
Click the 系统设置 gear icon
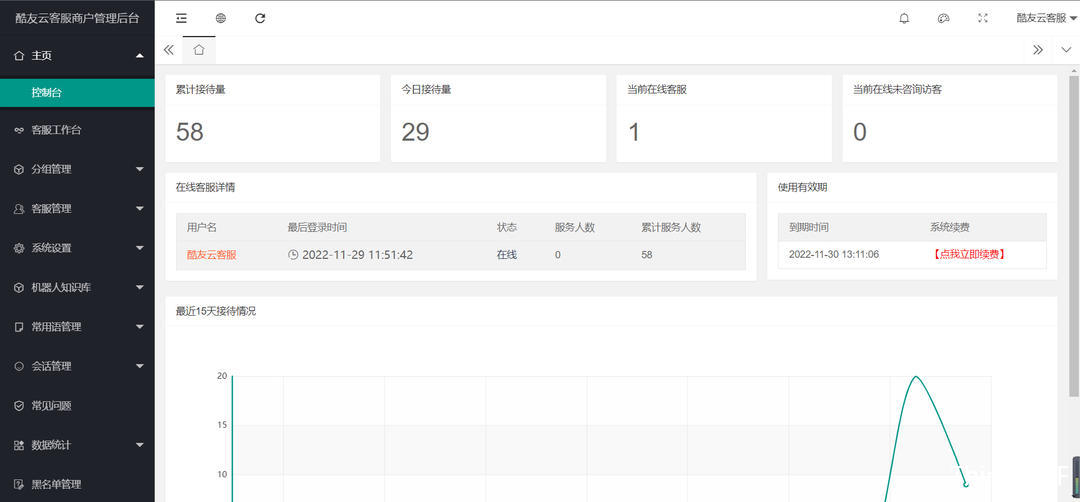(19, 248)
